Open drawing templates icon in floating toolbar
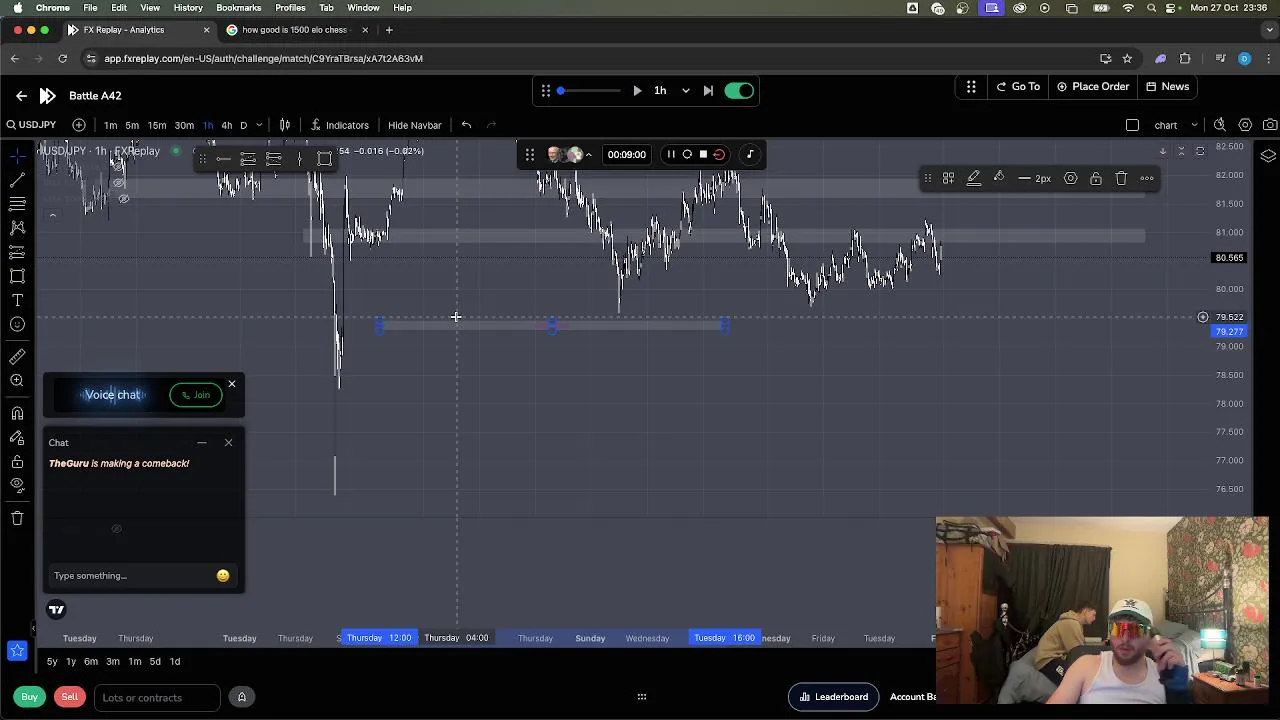Viewport: 1280px width, 720px height. 948,178
